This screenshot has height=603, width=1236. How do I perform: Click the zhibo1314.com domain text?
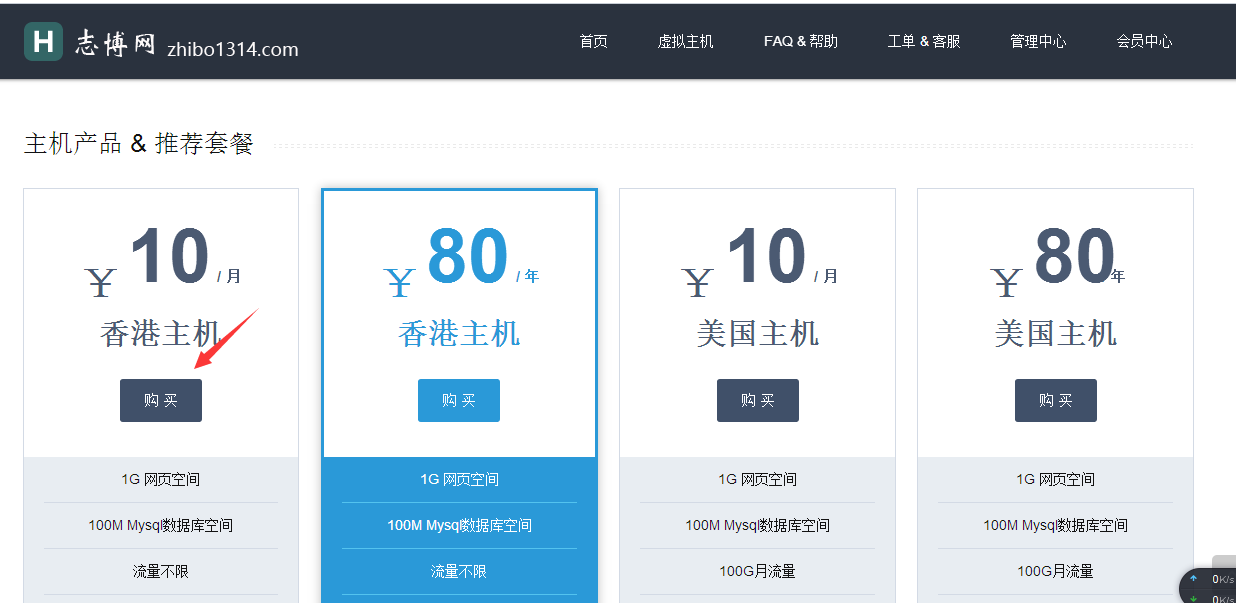[233, 49]
